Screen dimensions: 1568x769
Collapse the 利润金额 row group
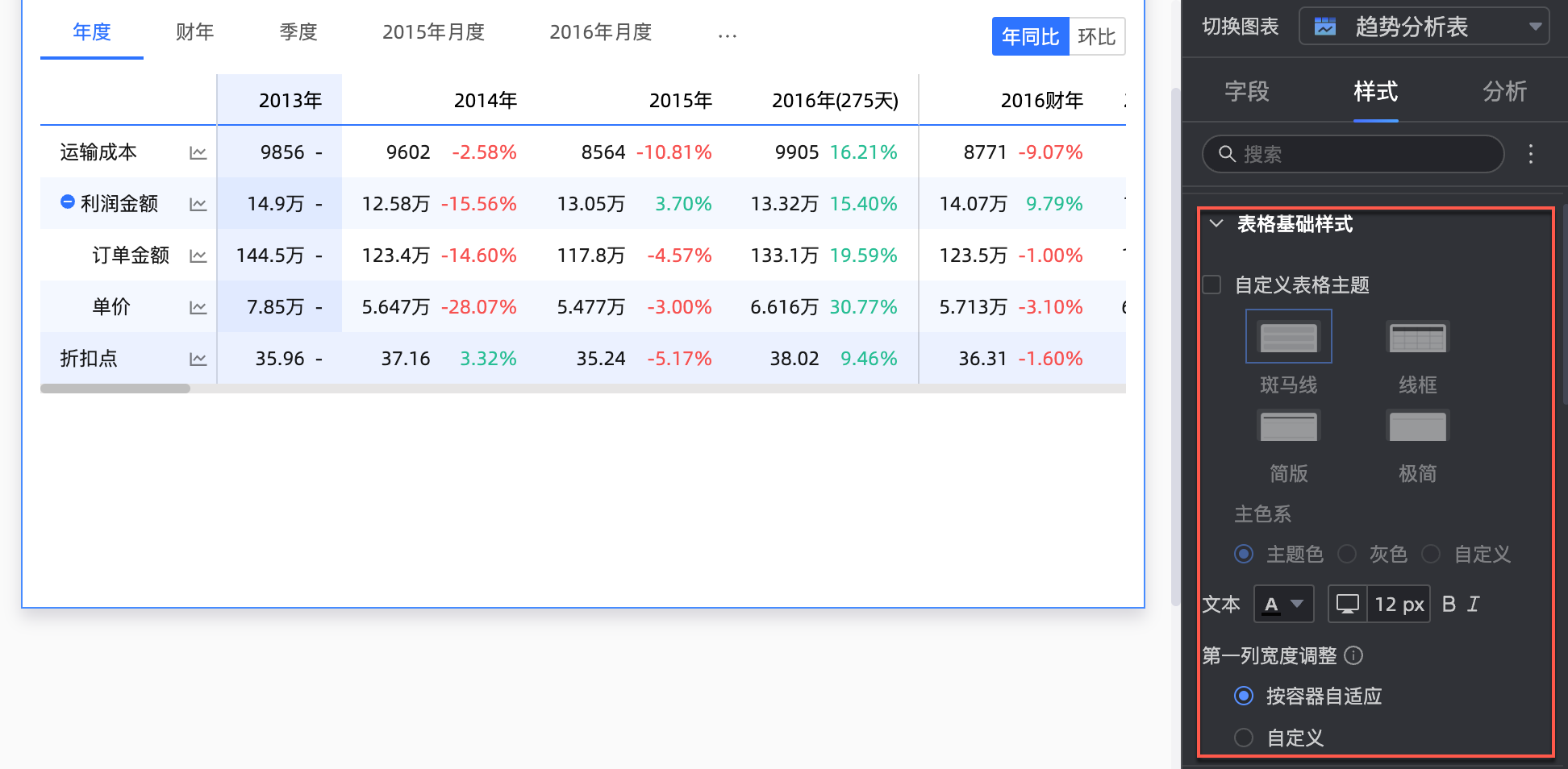click(x=68, y=202)
